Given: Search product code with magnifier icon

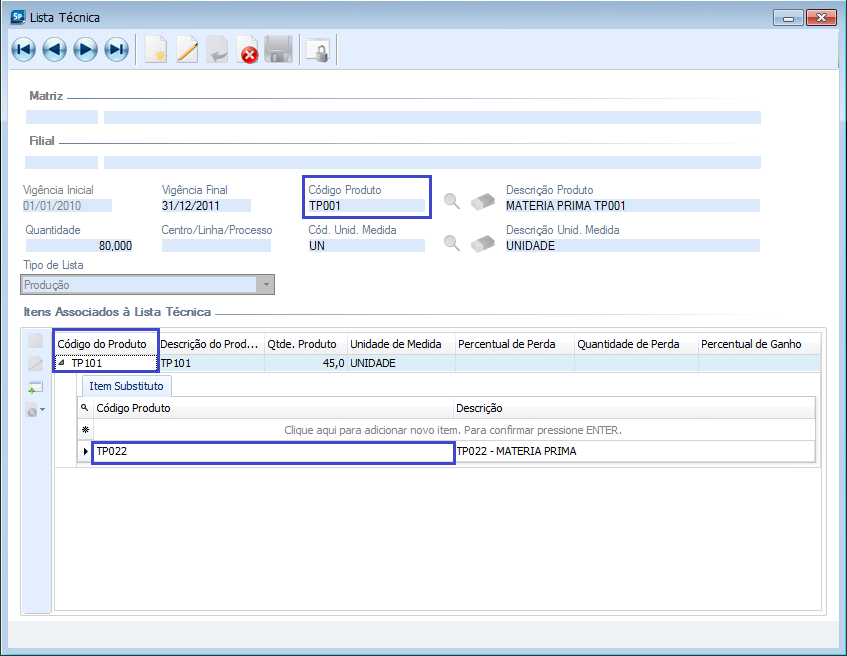Looking at the screenshot, I should tap(452, 202).
